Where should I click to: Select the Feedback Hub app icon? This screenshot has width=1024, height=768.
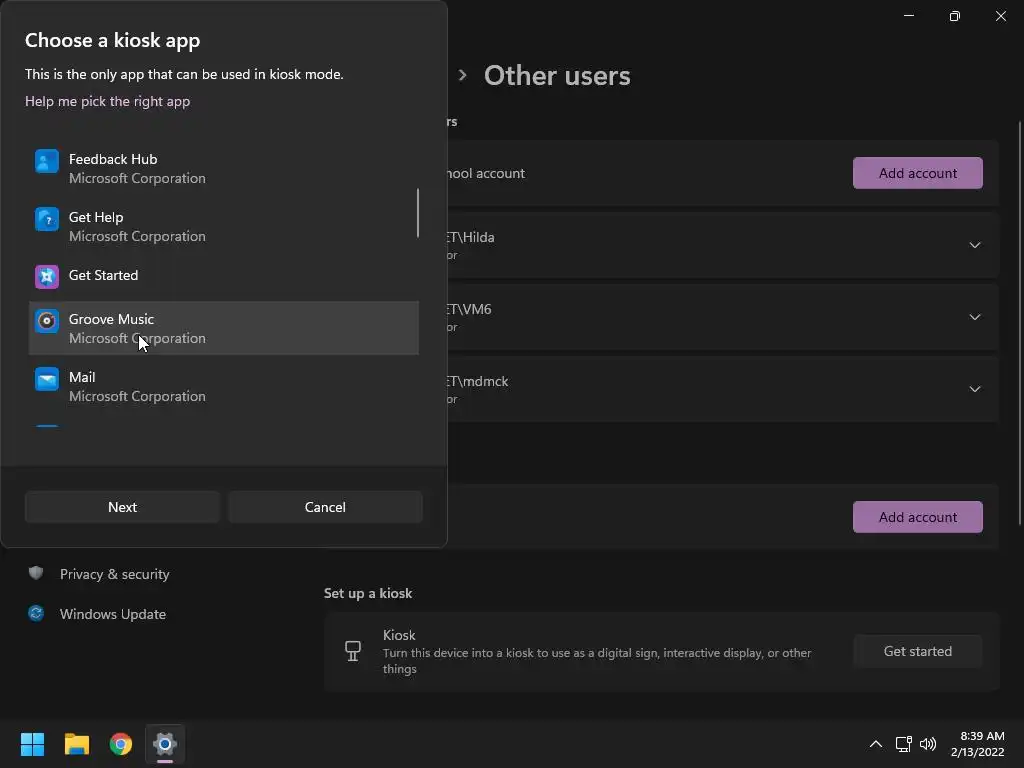point(47,161)
